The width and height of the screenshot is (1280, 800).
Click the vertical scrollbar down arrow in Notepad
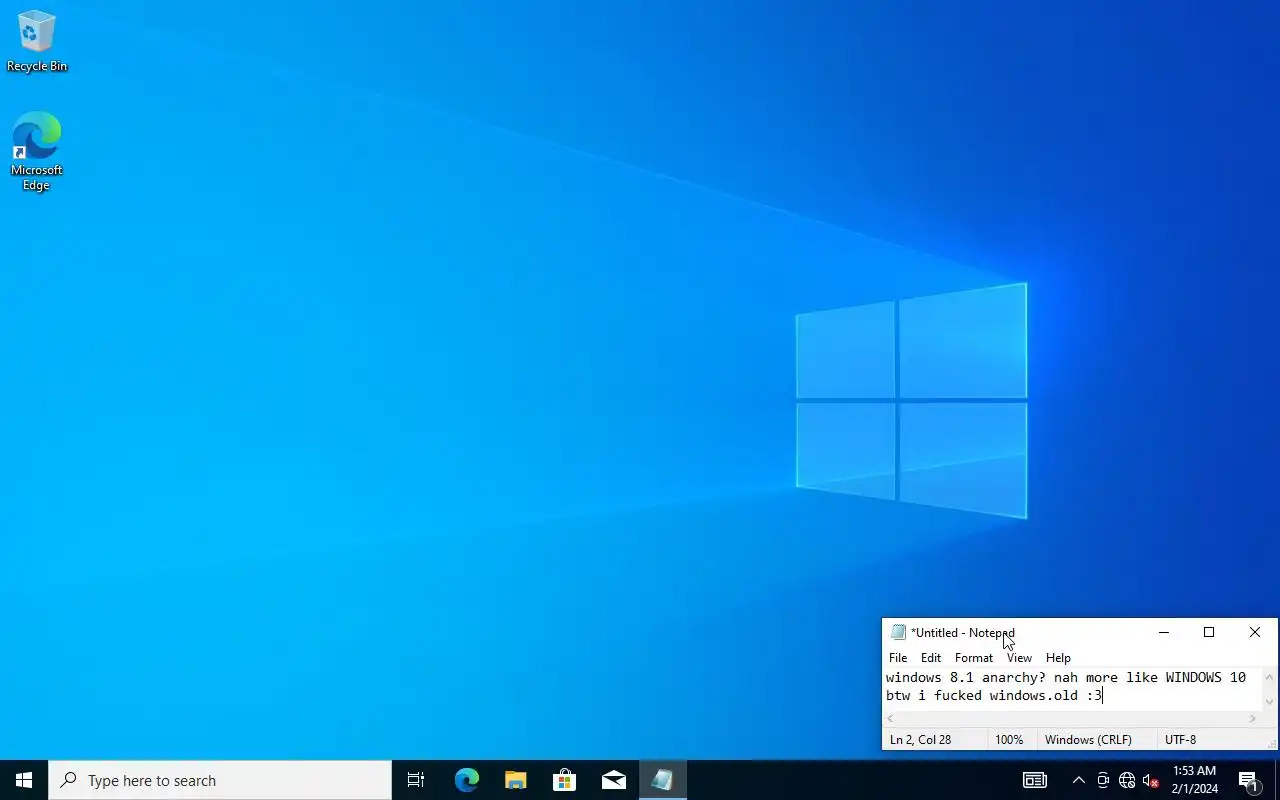click(x=1269, y=702)
